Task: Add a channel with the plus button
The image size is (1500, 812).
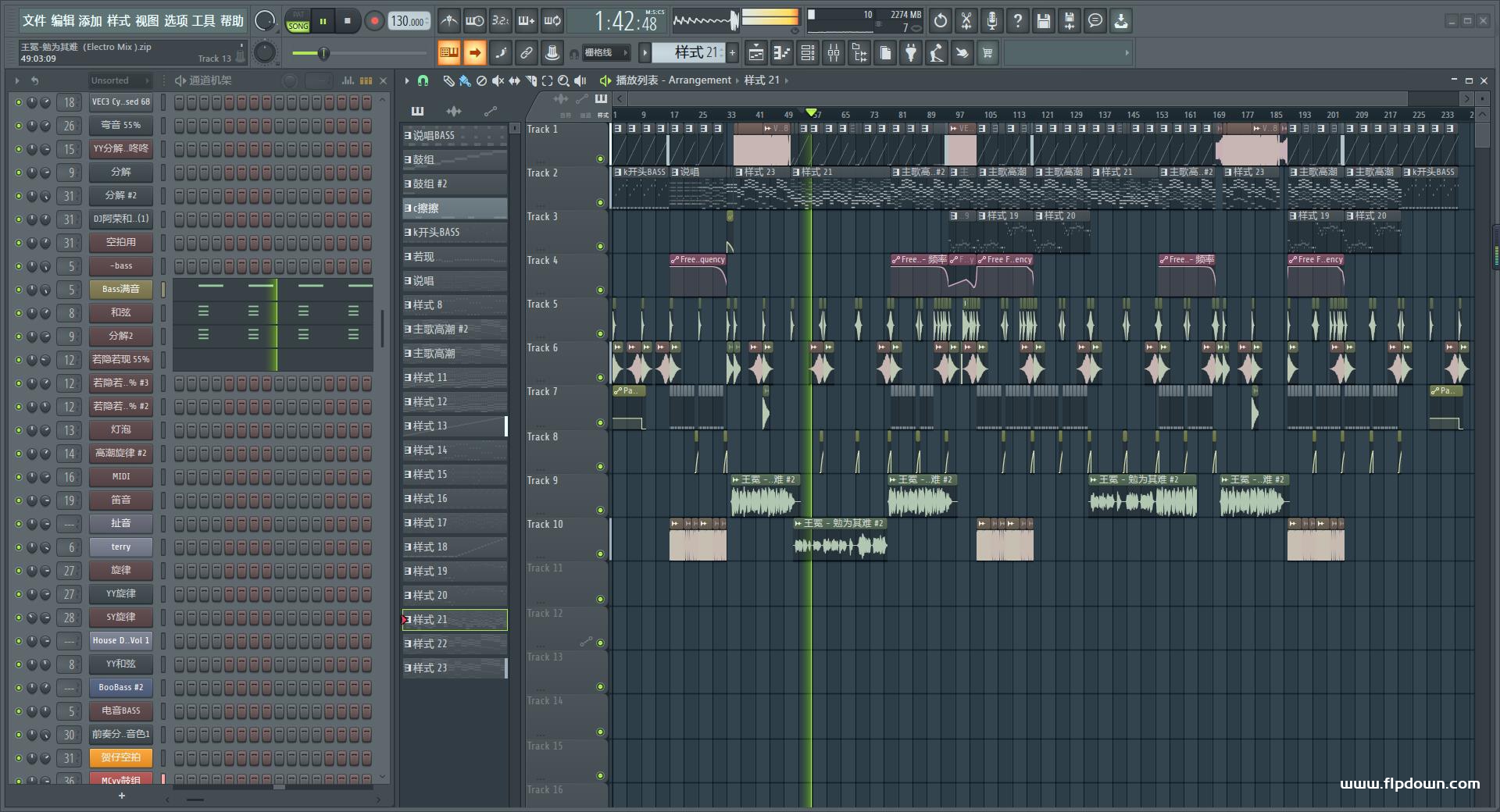Action: click(x=121, y=796)
